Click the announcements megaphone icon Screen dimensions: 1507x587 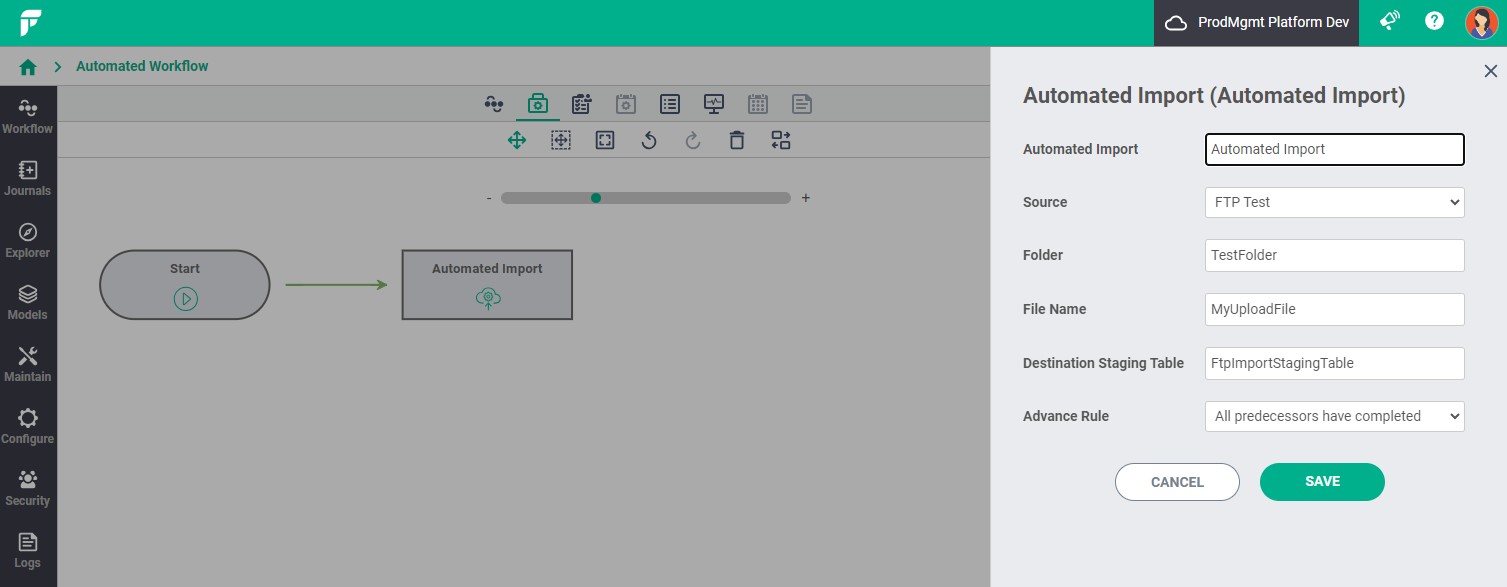[x=1390, y=21]
